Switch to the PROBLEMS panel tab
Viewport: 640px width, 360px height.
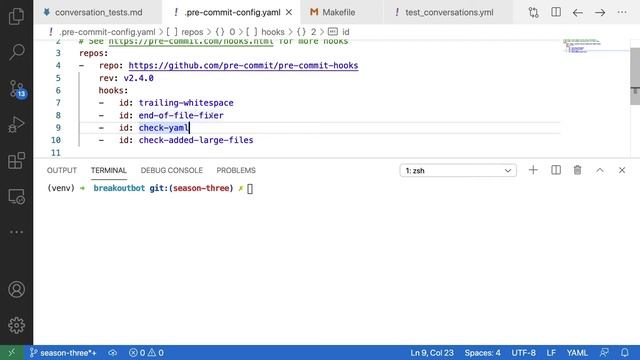236,170
